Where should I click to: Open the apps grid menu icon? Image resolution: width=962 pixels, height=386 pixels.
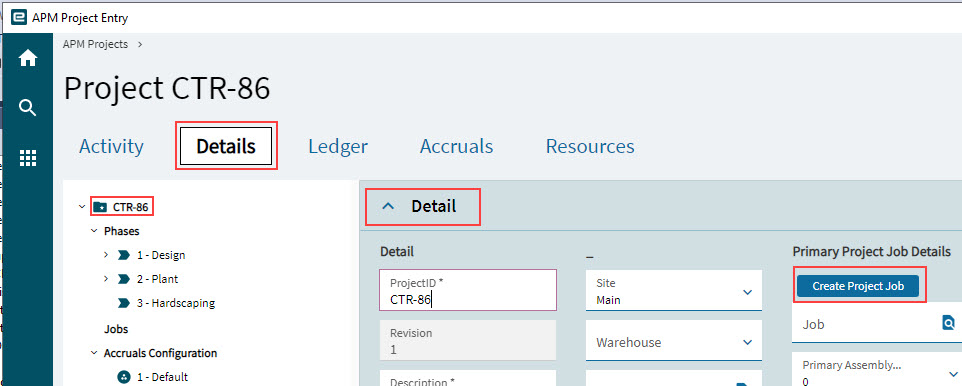point(28,158)
